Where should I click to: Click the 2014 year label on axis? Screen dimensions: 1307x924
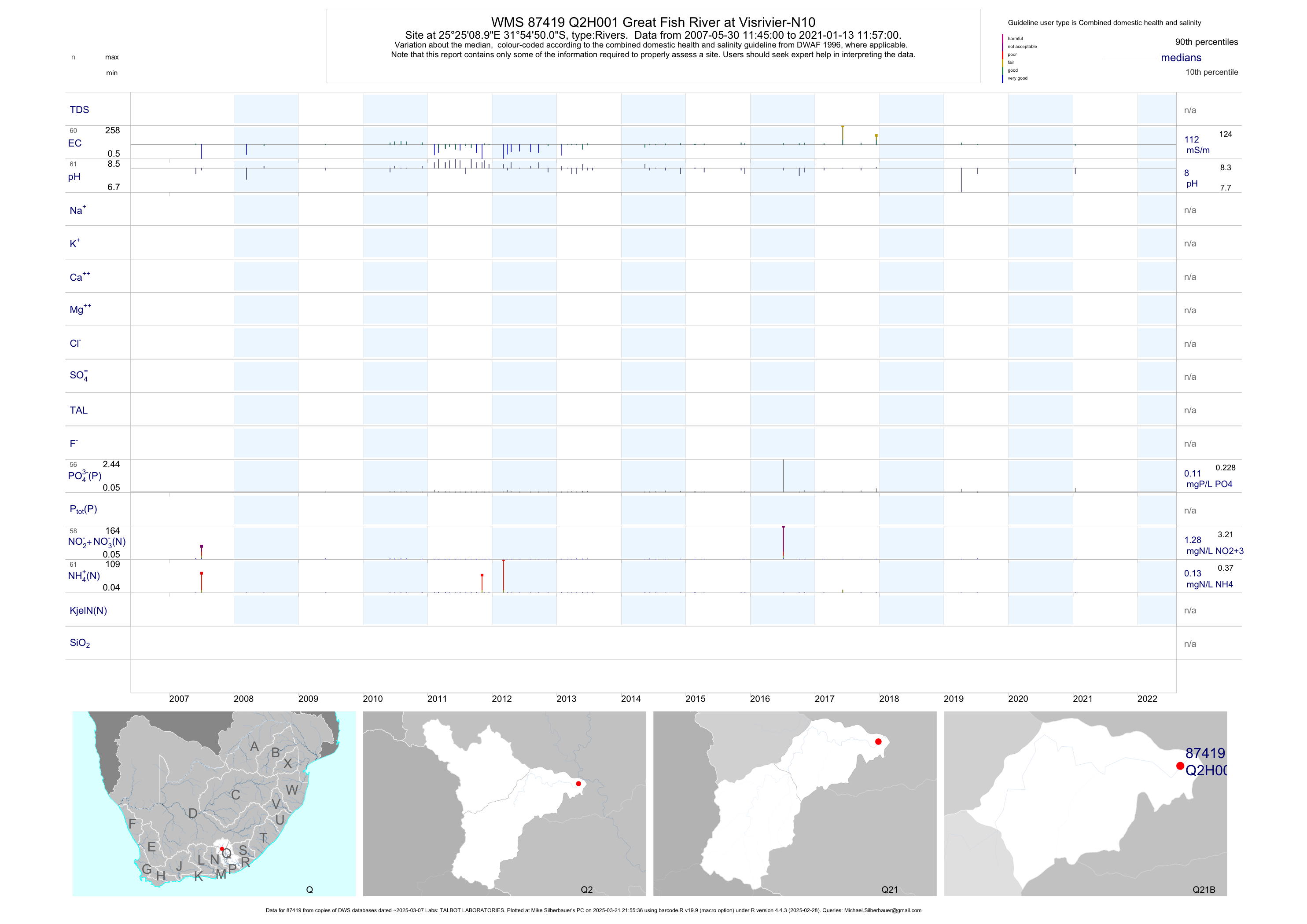point(631,699)
